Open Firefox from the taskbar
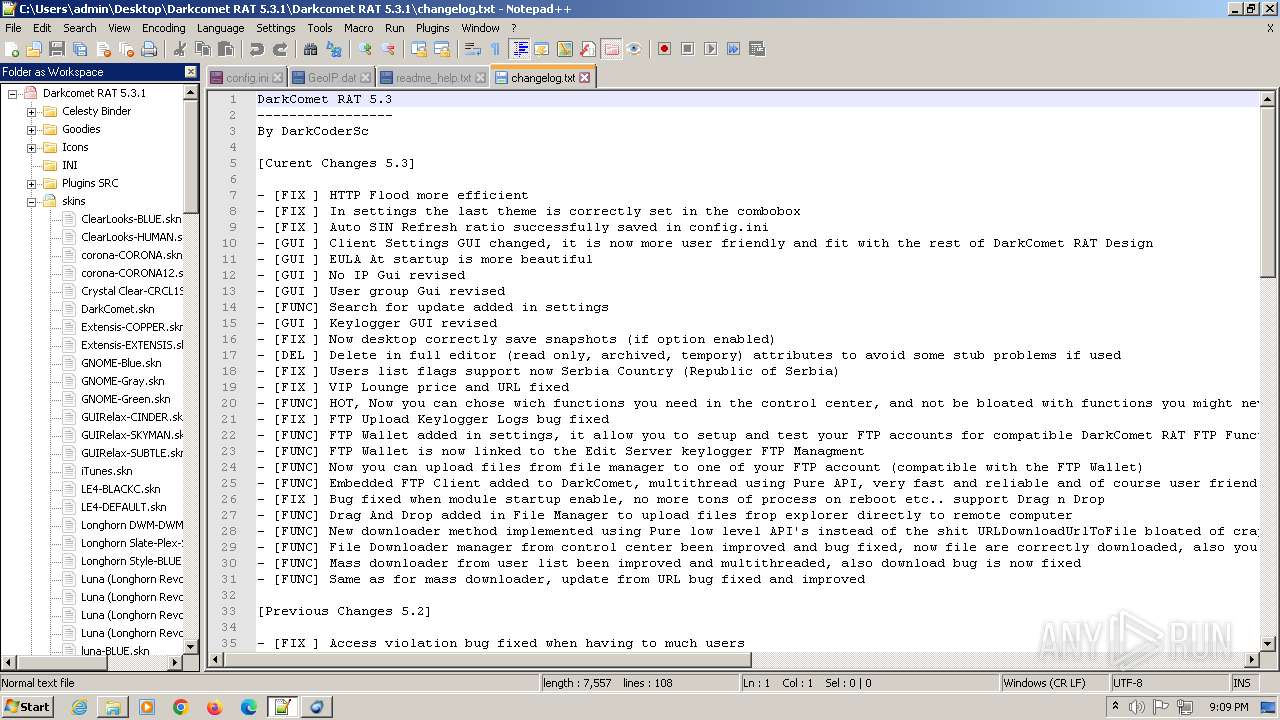This screenshot has width=1280, height=720. [x=214, y=707]
